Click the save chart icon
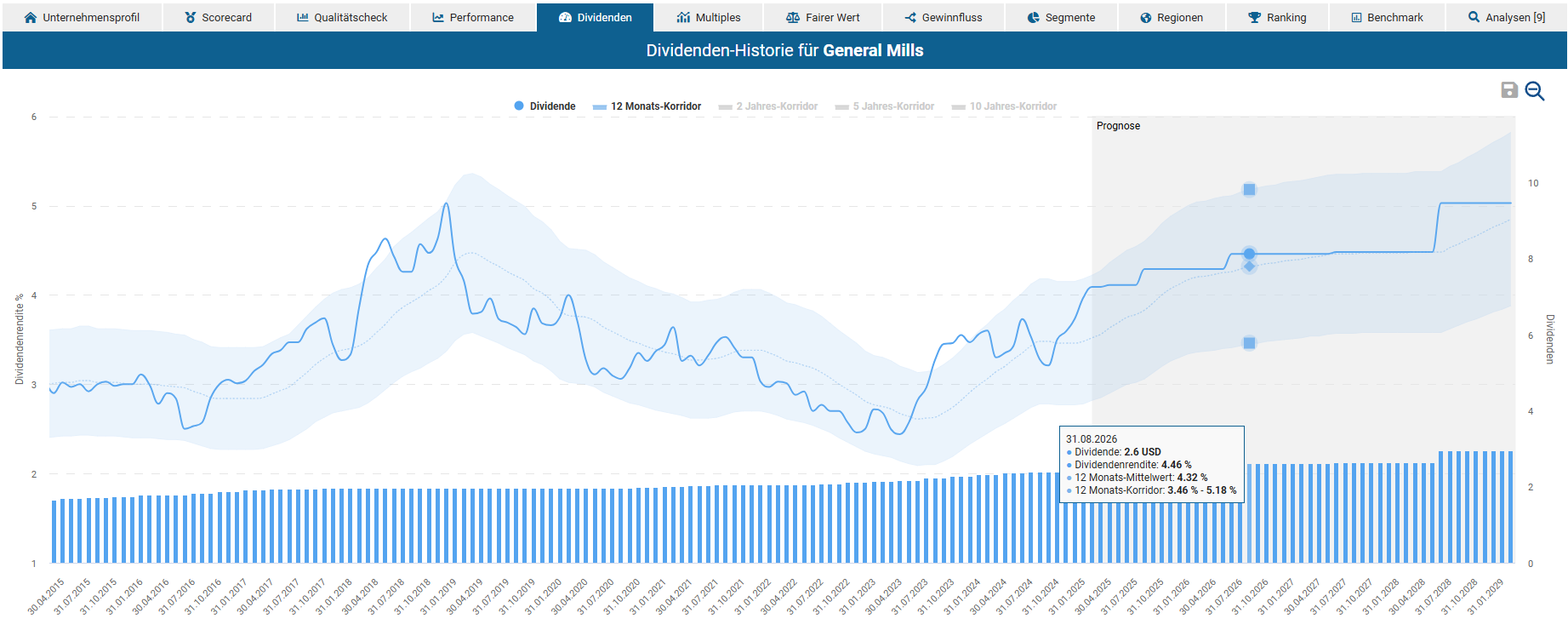The height and width of the screenshot is (630, 1568). tap(1508, 90)
